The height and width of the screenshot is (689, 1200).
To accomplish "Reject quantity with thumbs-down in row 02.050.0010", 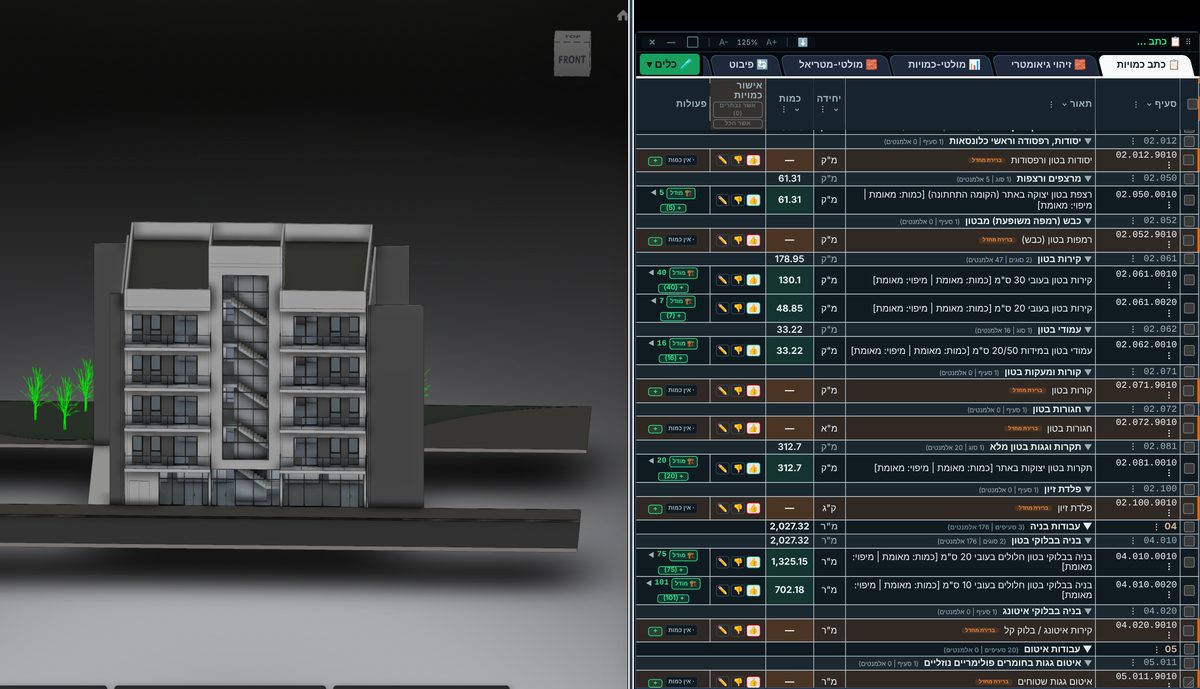I will pos(737,199).
